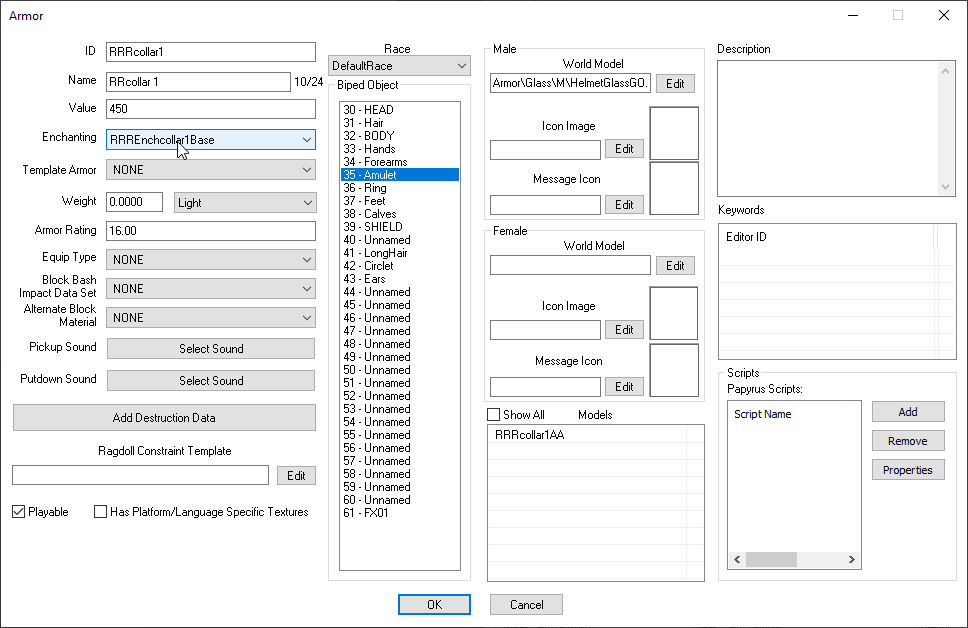Click the Female Message Icon preview box
Image resolution: width=968 pixels, height=628 pixels.
674,370
